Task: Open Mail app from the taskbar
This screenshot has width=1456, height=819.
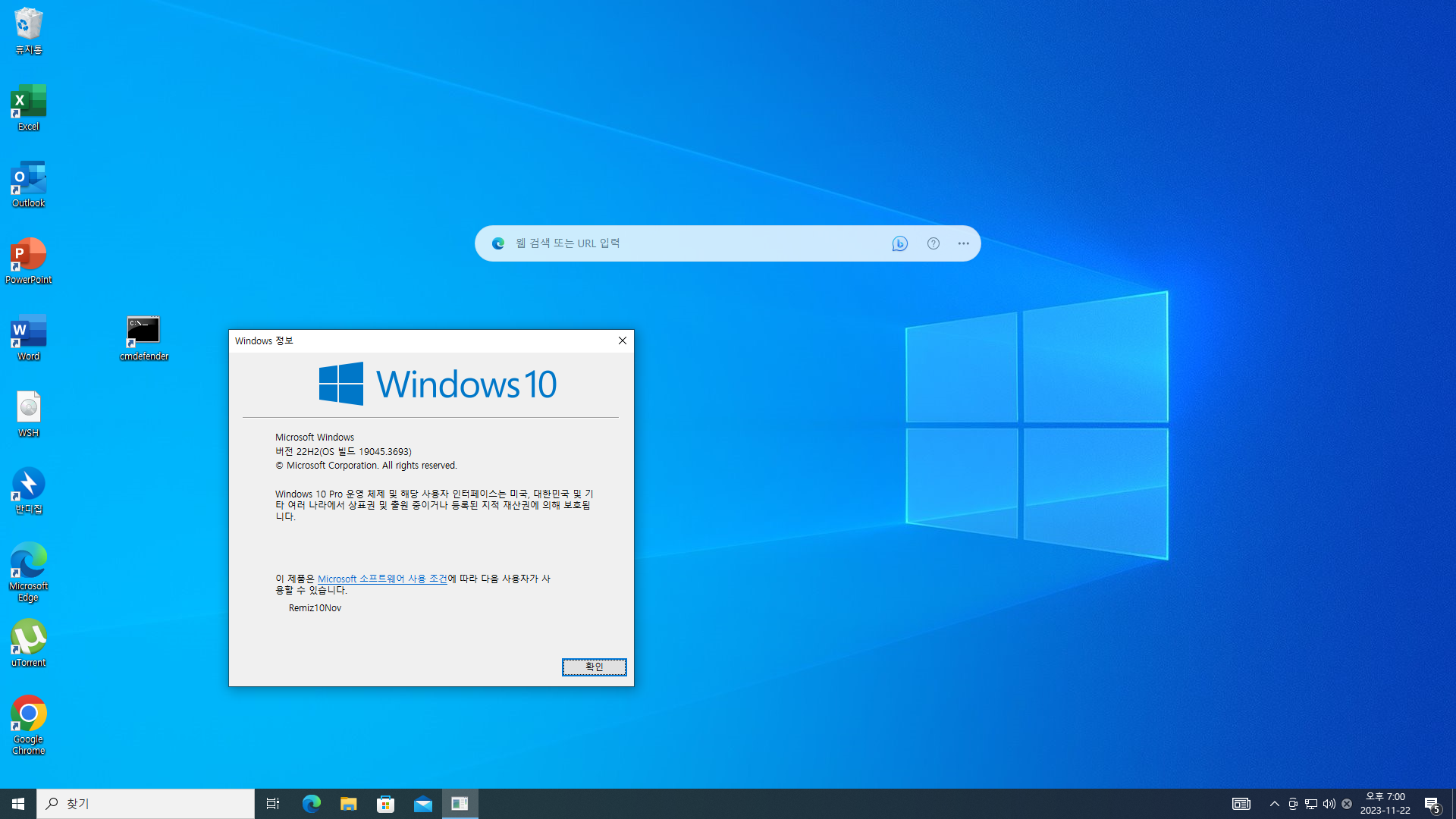Action: (x=422, y=804)
